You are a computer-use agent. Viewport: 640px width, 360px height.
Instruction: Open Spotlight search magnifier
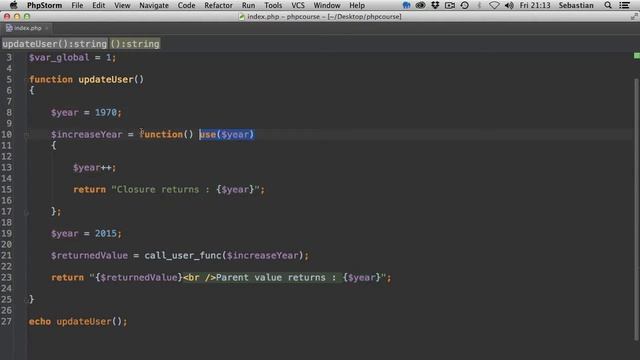[608, 5]
